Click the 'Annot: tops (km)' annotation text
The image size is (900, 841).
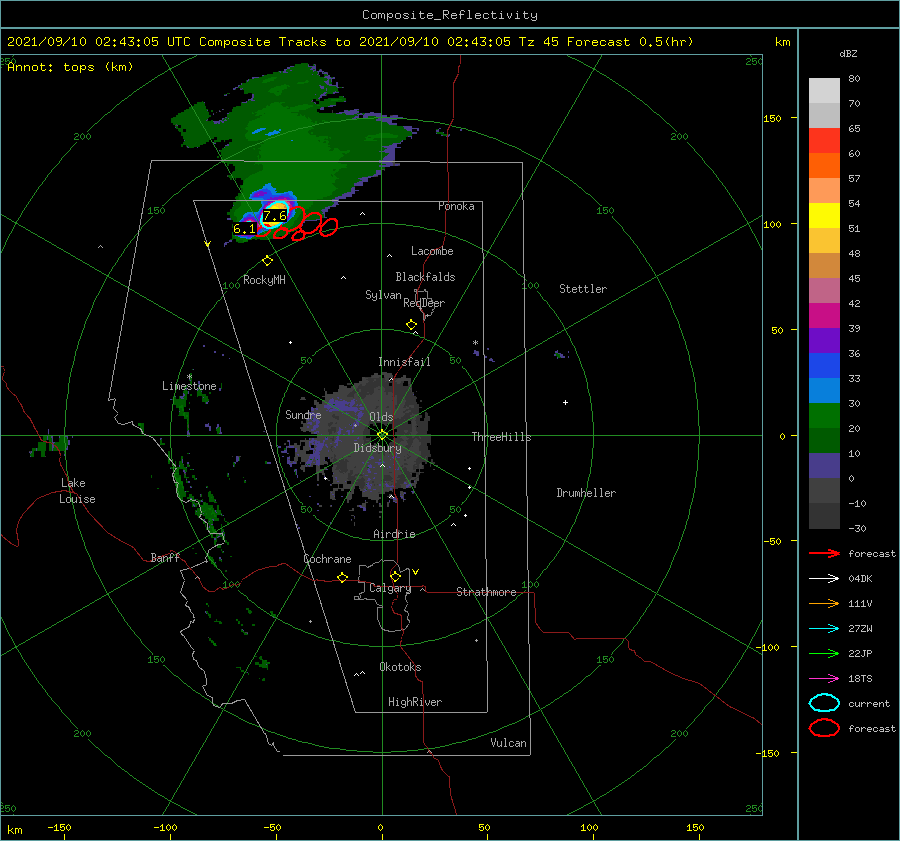click(70, 67)
